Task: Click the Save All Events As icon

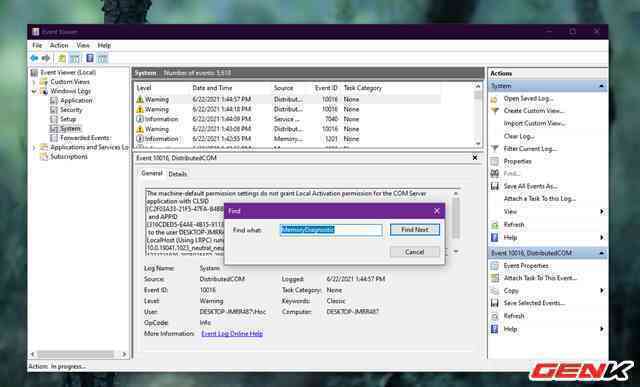Action: [494, 186]
